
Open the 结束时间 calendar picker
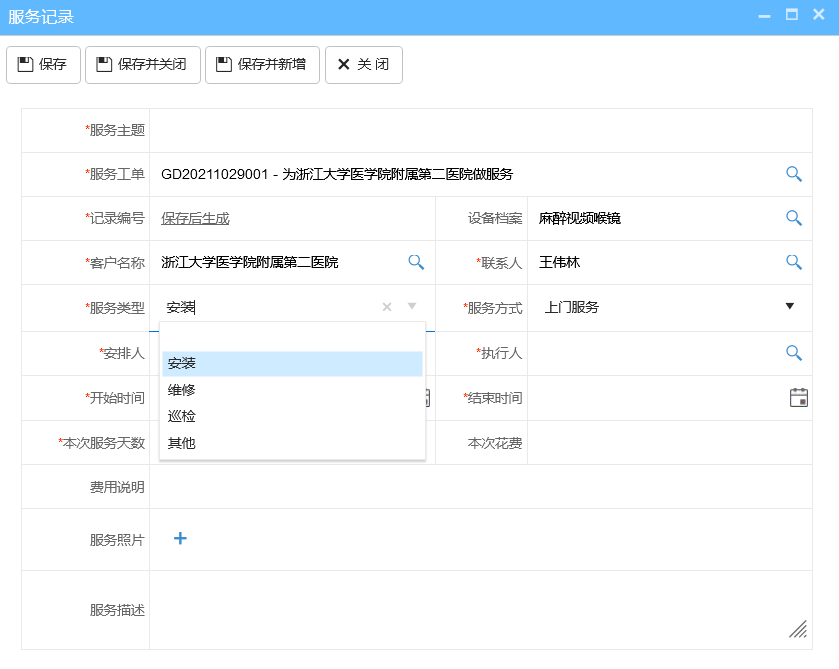point(797,397)
